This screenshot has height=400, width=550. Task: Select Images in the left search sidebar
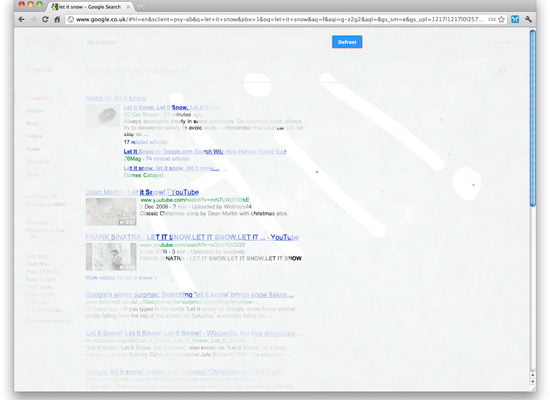[x=35, y=111]
